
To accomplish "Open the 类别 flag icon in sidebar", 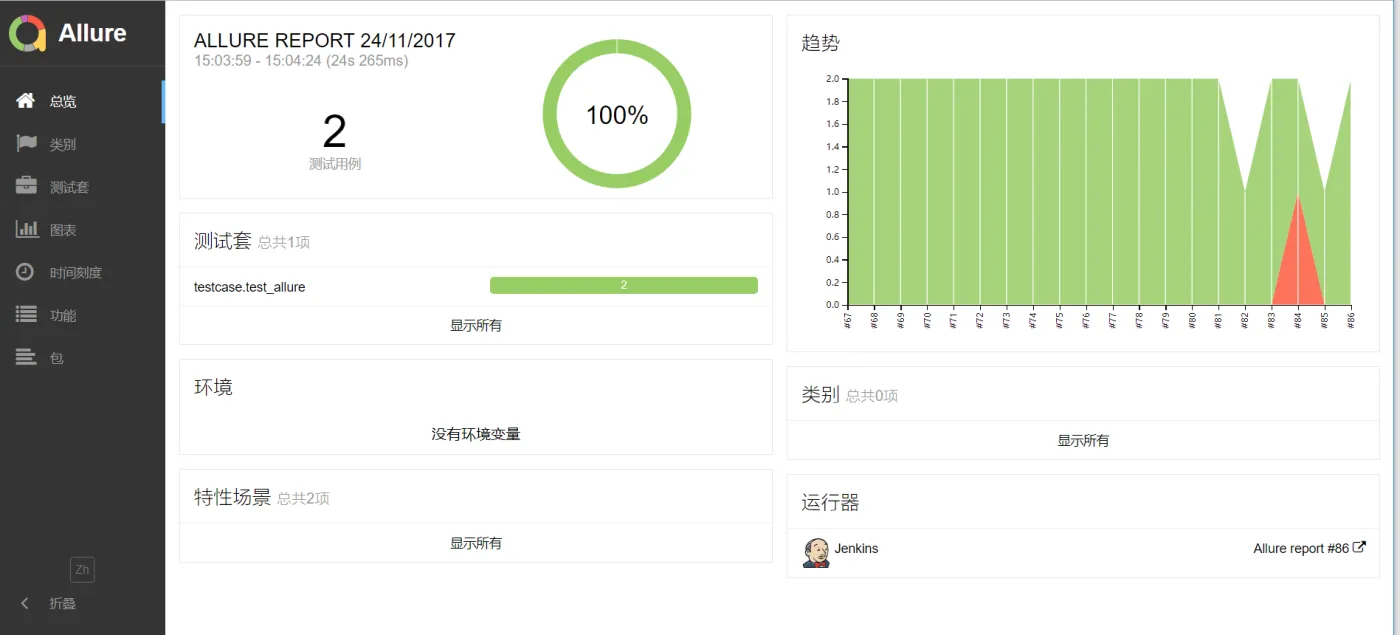I will click(27, 144).
